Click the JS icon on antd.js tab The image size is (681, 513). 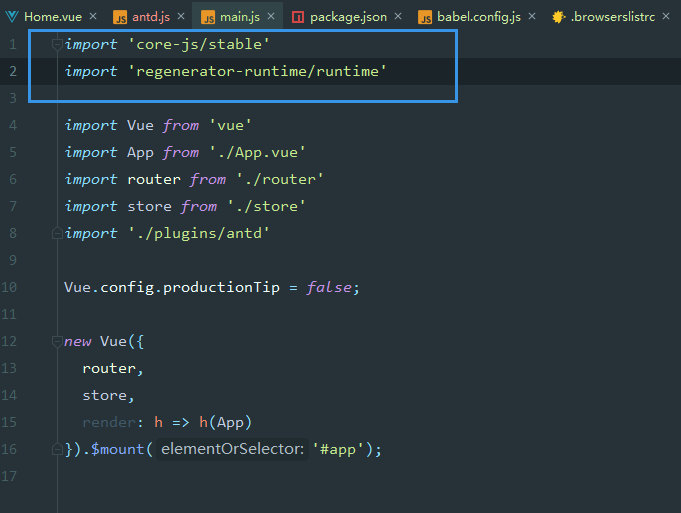pyautogui.click(x=120, y=17)
